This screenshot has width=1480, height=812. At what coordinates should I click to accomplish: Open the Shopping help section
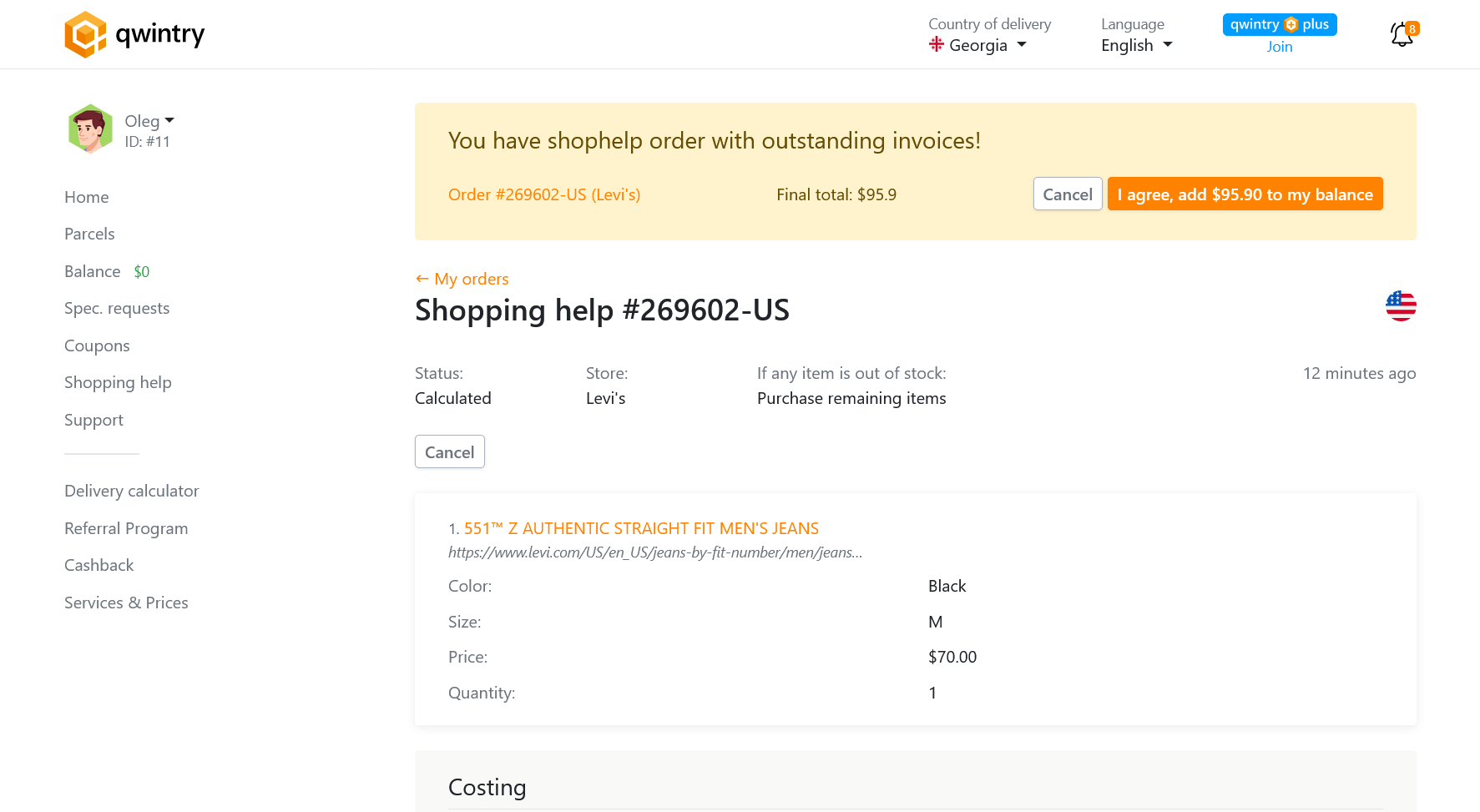[118, 382]
